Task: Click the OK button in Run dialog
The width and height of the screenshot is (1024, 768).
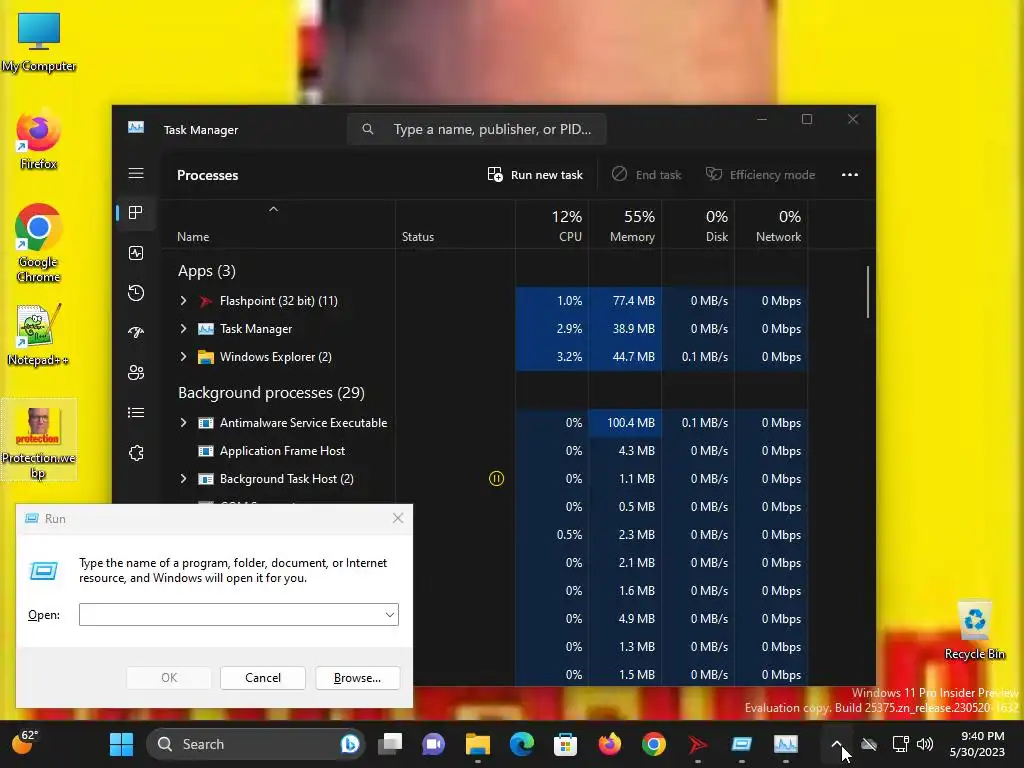Action: [168, 678]
